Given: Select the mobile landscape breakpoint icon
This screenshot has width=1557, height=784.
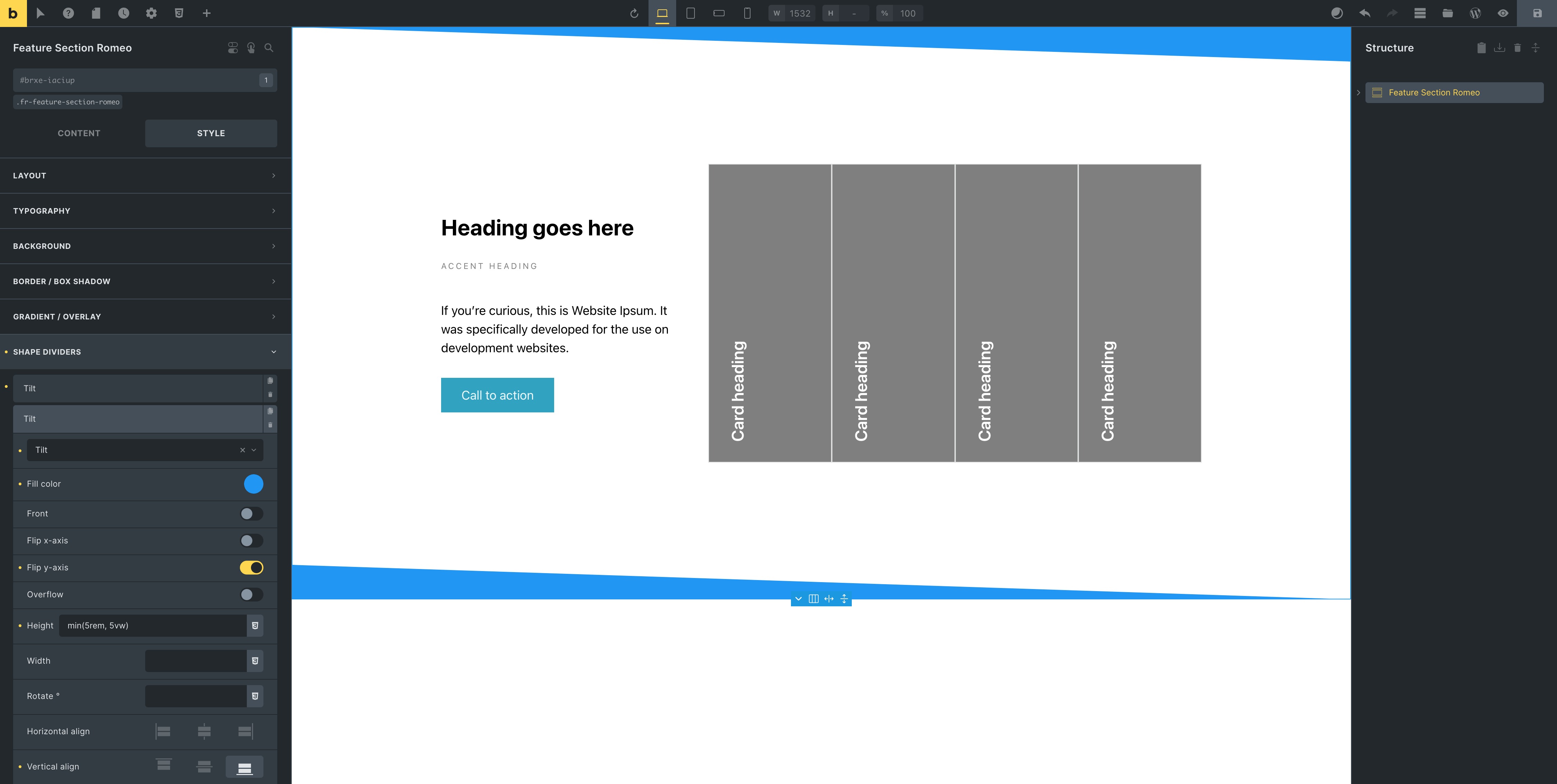Looking at the screenshot, I should (719, 13).
